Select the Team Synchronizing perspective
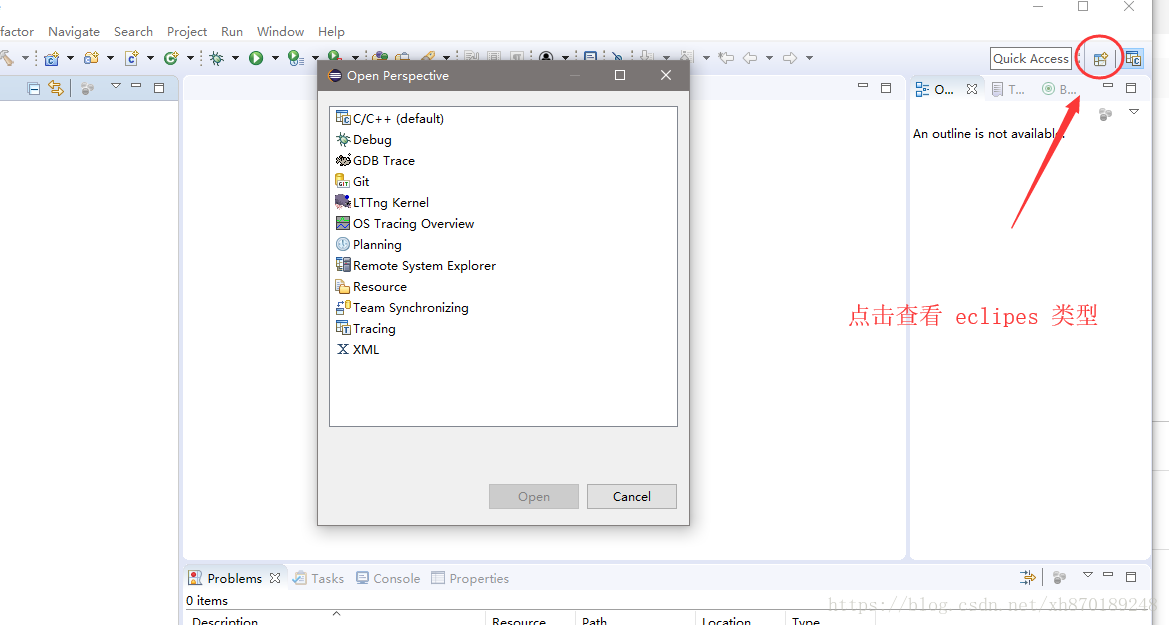Viewport: 1169px width, 625px height. (403, 307)
